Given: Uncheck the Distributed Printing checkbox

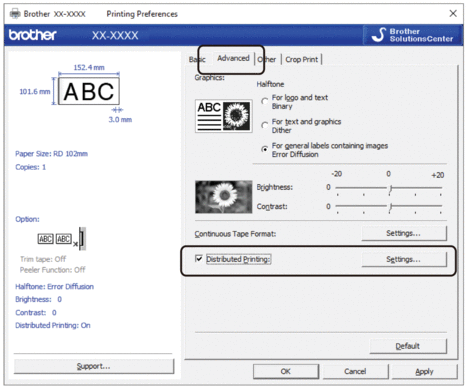Looking at the screenshot, I should pos(199,259).
